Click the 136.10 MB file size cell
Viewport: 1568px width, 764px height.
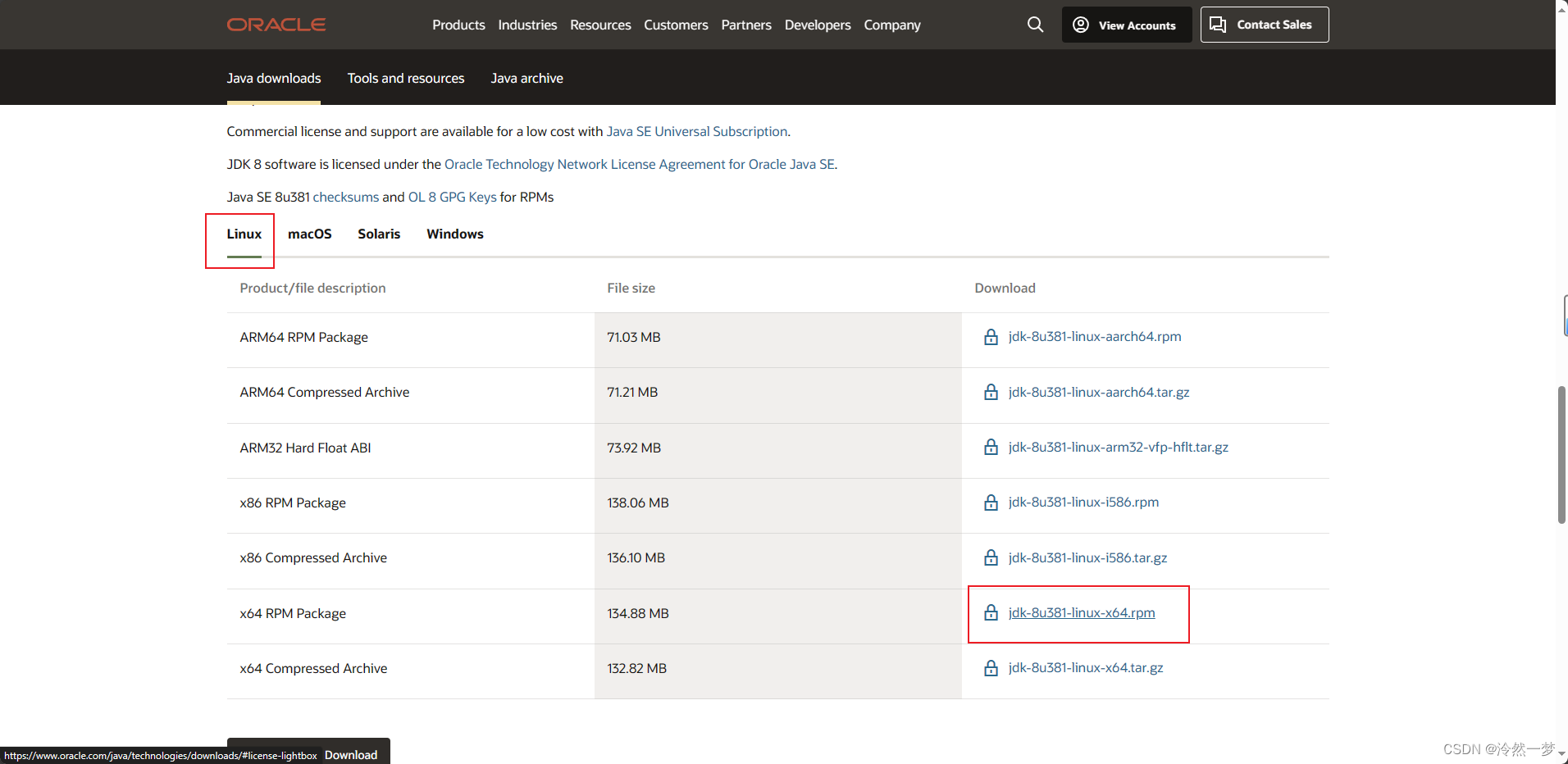[778, 562]
